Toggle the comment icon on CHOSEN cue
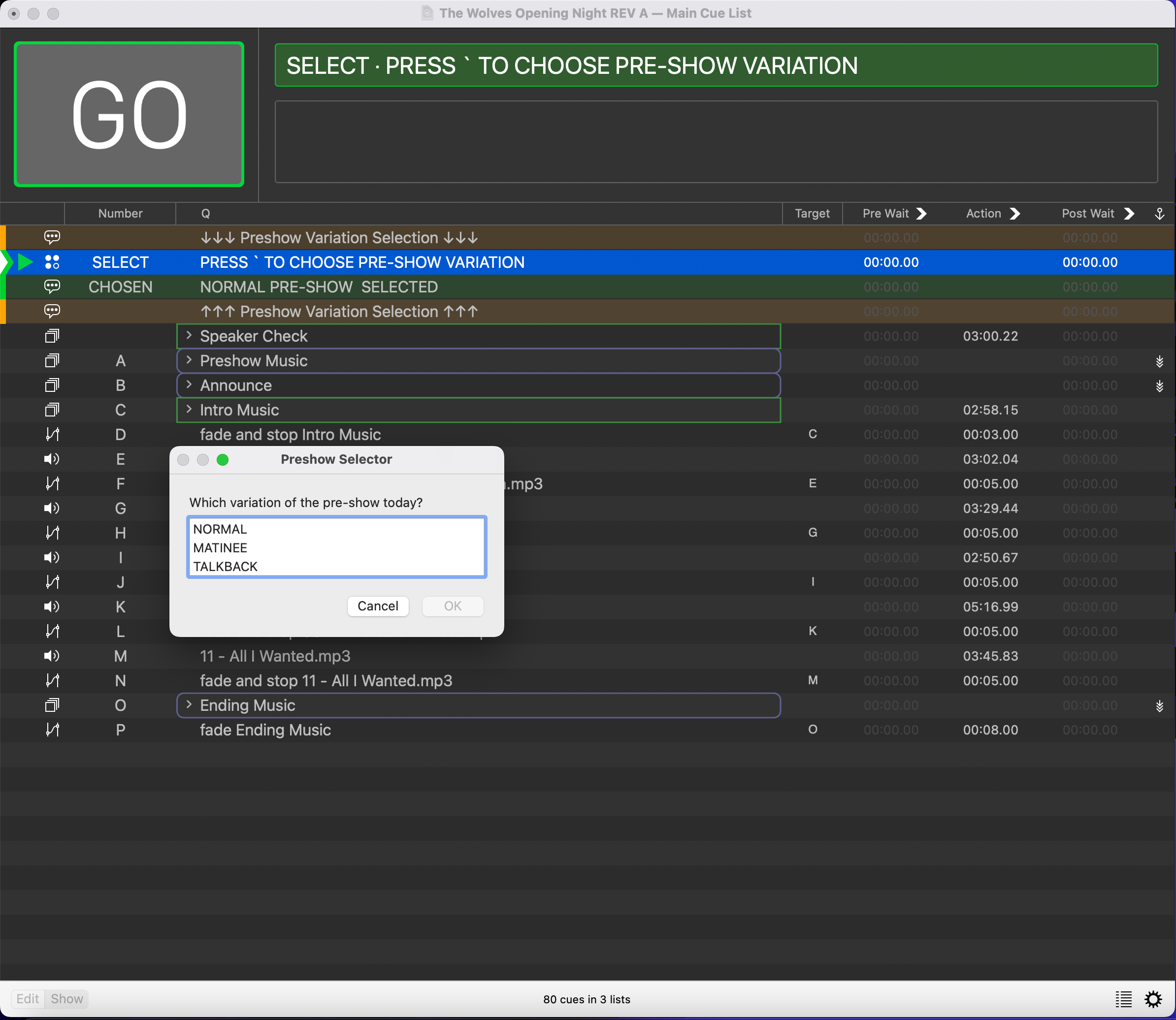 click(51, 287)
